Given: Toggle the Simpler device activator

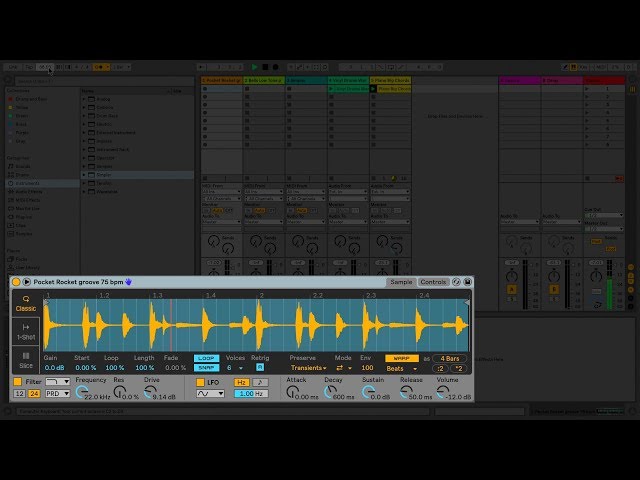Looking at the screenshot, I should pos(16,282).
